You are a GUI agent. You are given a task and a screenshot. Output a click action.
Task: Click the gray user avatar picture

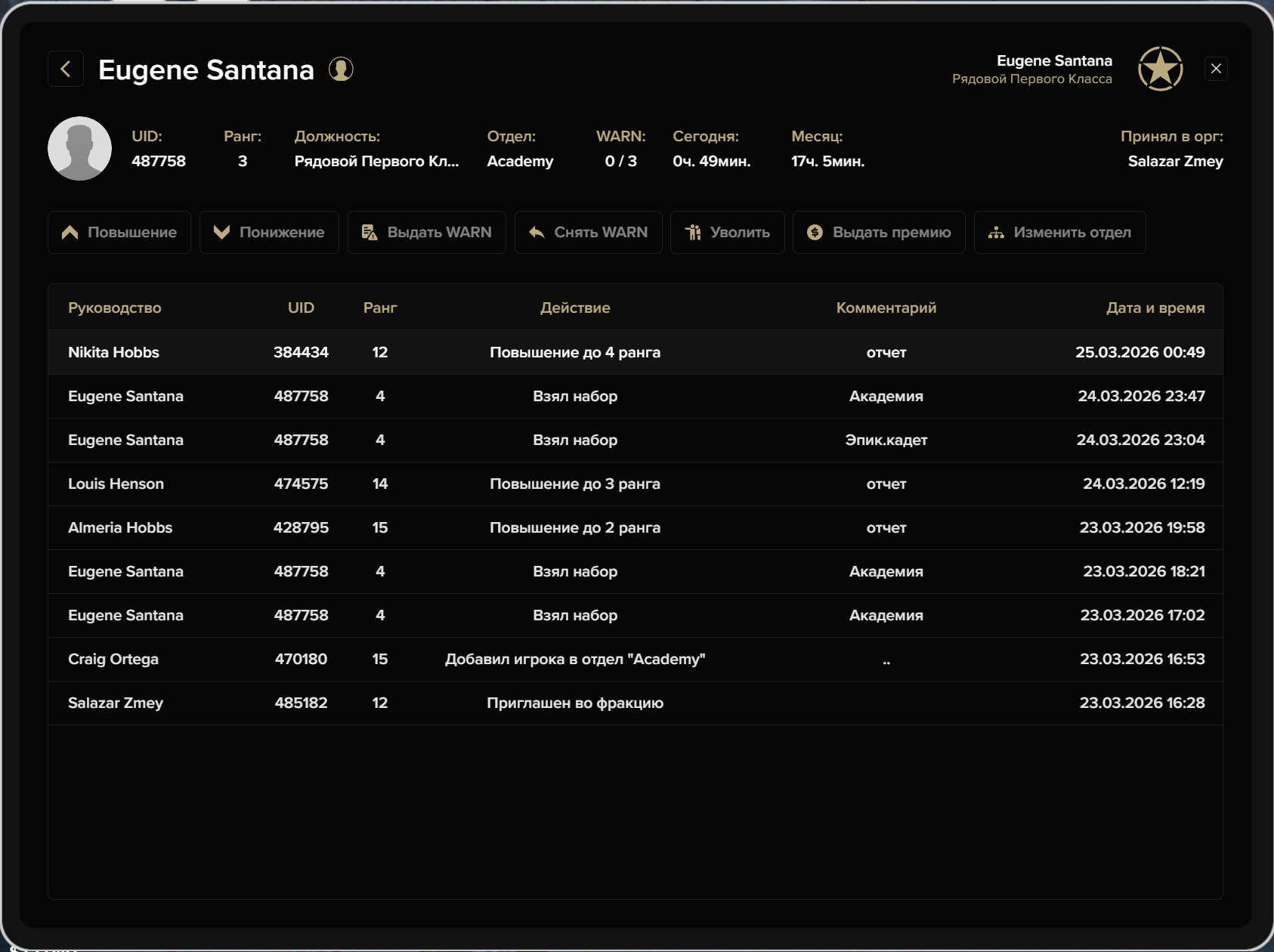[79, 148]
